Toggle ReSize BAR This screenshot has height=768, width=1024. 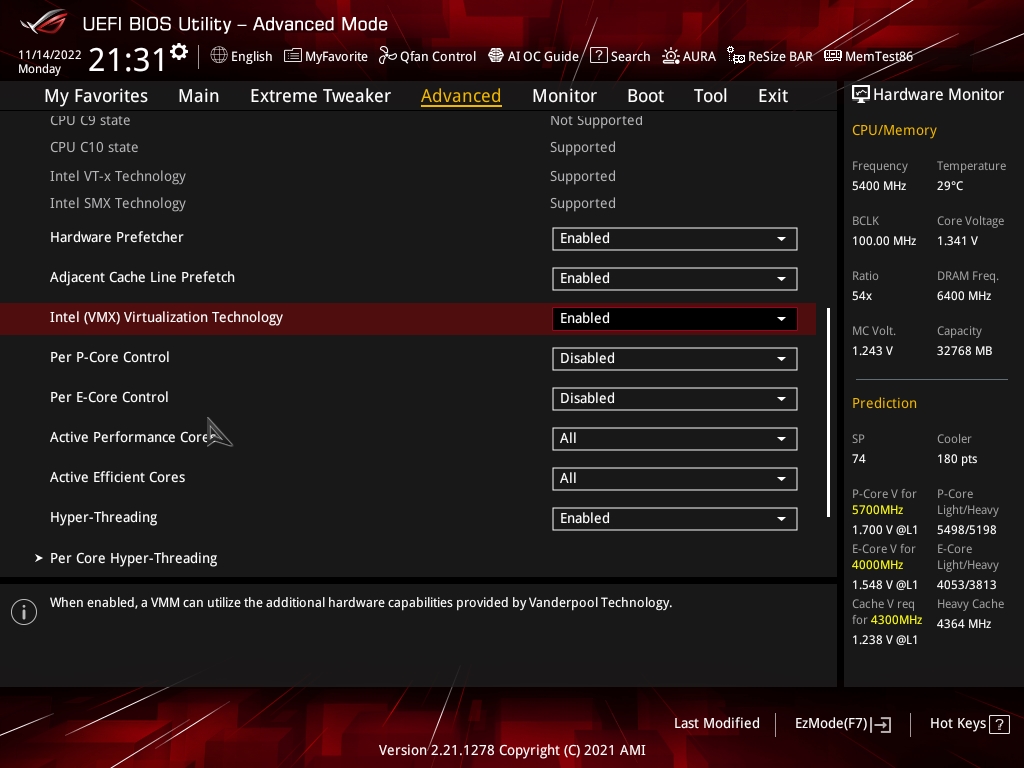click(770, 56)
